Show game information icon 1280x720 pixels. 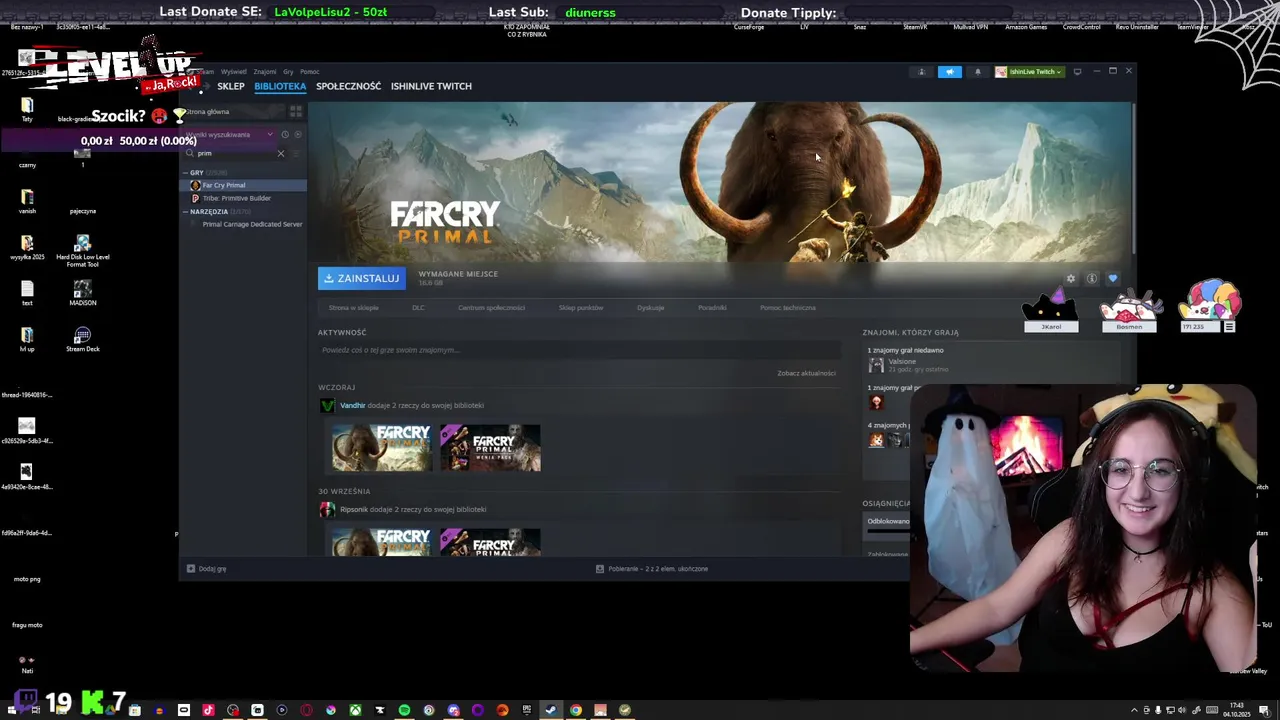coord(1092,279)
